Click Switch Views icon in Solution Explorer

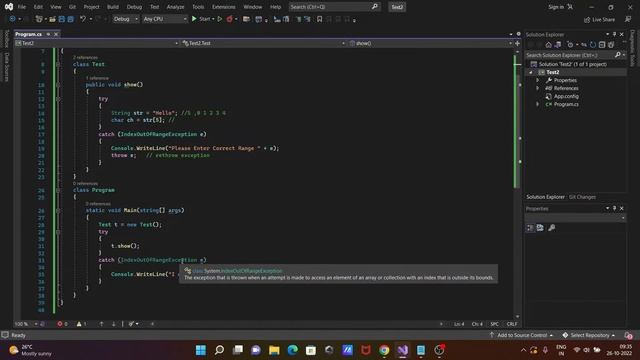(558, 45)
